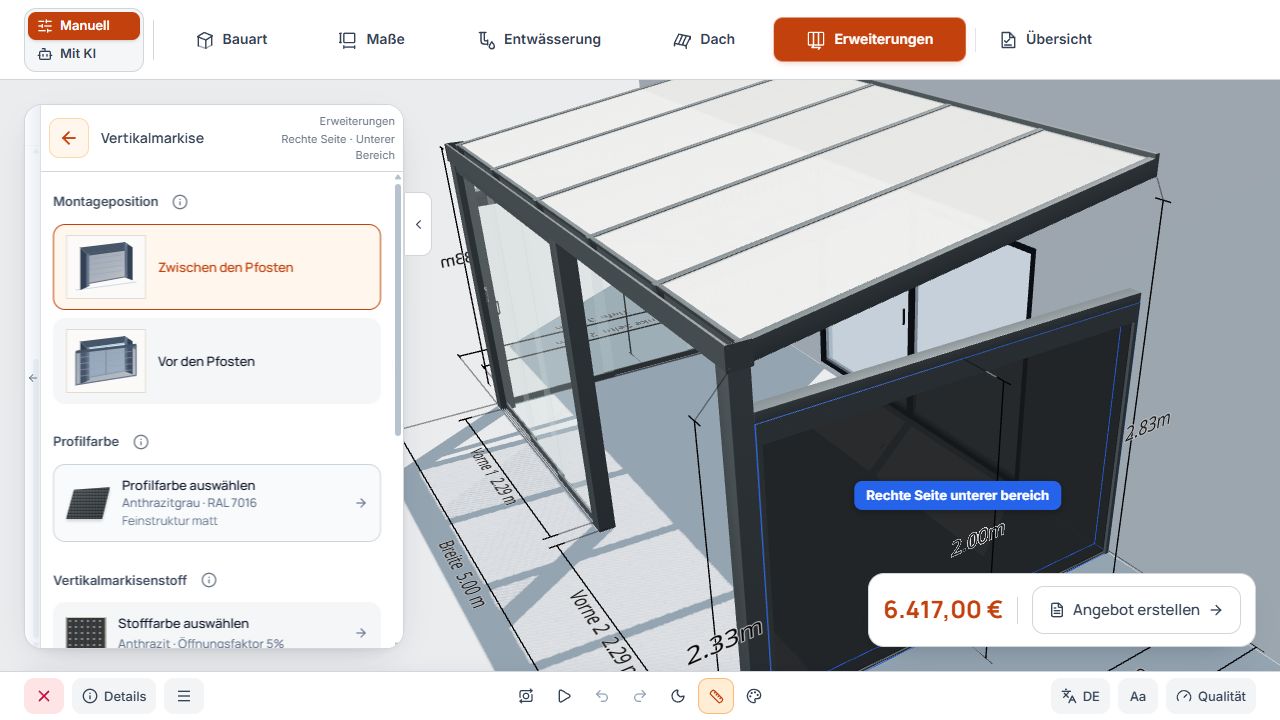Open the Entwässerung tab
1280x720 pixels.
click(540, 40)
